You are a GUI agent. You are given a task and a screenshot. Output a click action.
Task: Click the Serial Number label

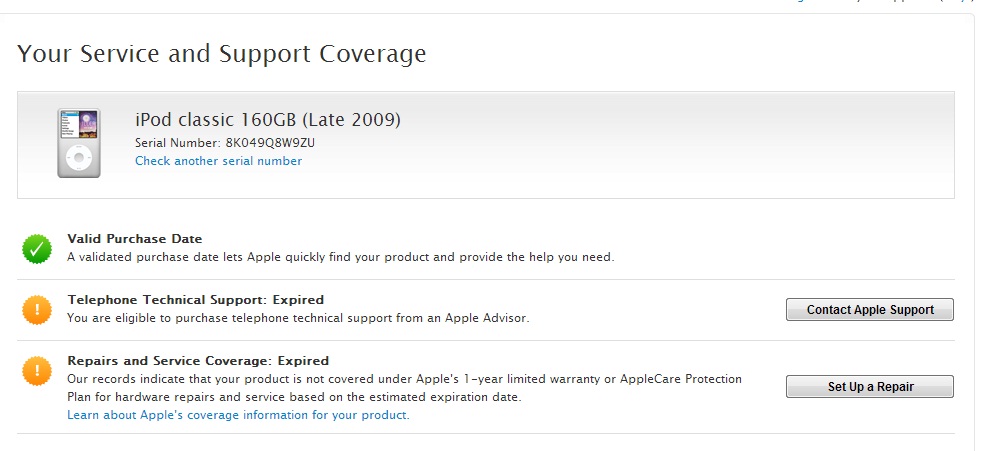click(178, 142)
